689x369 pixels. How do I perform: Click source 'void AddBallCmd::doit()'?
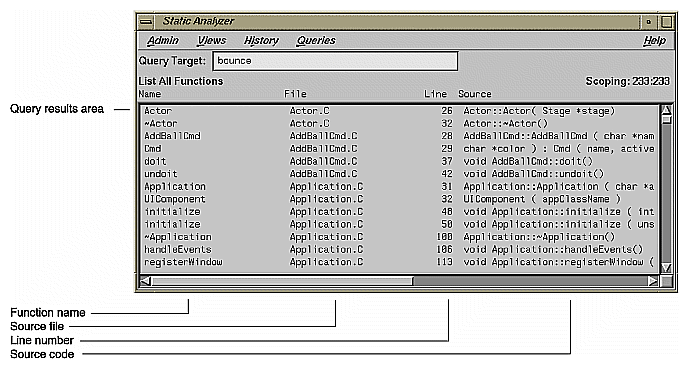tap(528, 161)
